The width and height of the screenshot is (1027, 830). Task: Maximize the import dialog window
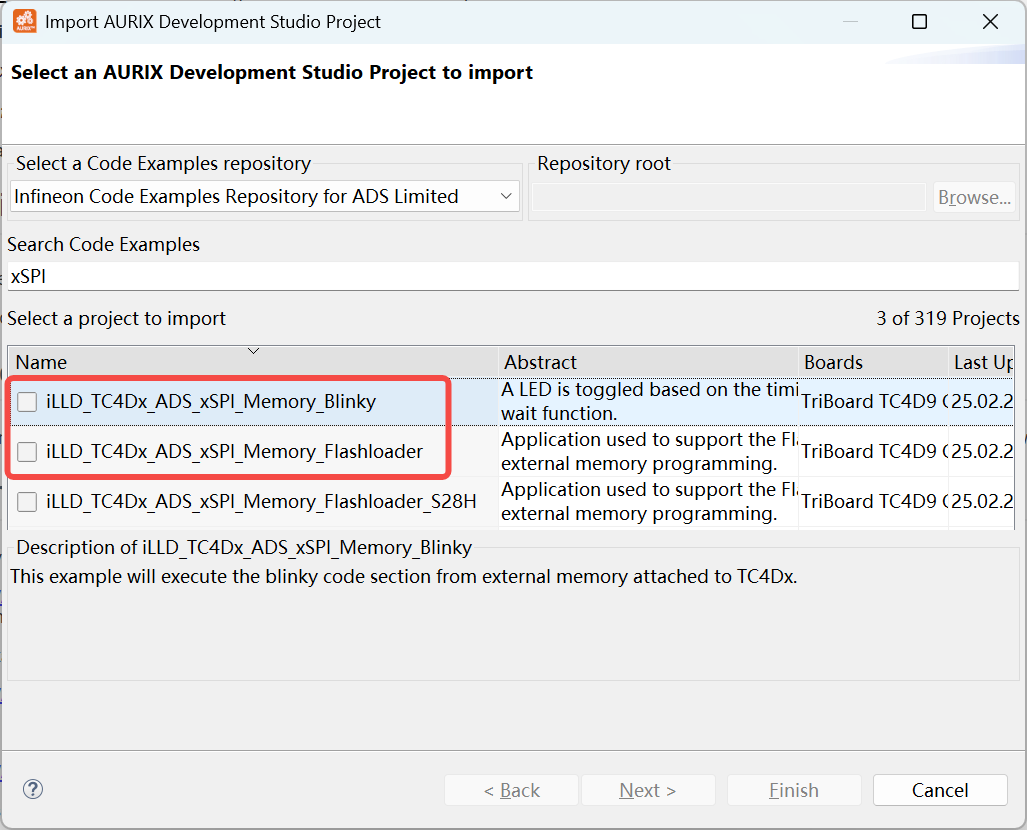coord(919,21)
